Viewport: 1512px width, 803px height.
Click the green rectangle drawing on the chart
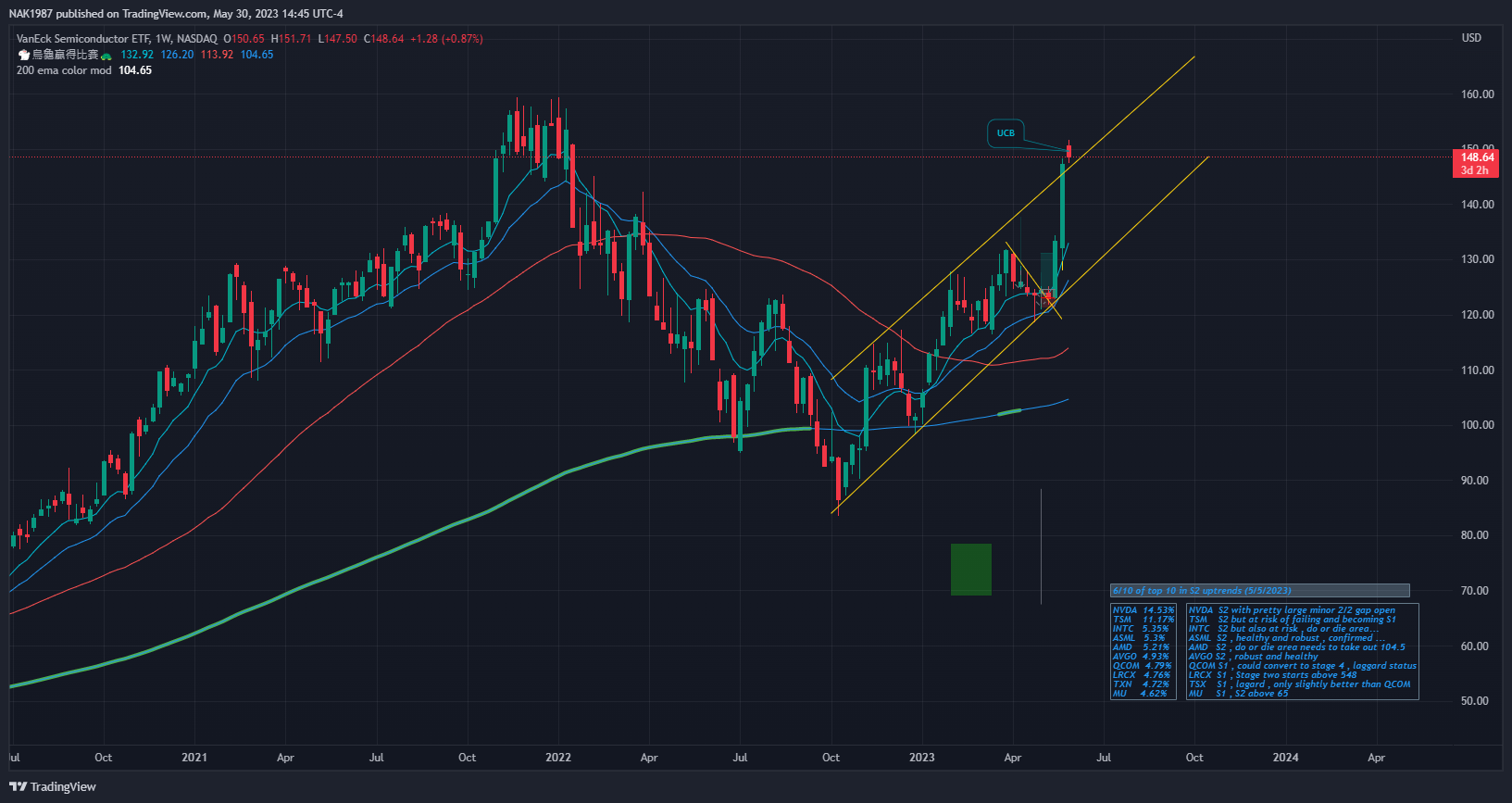970,569
